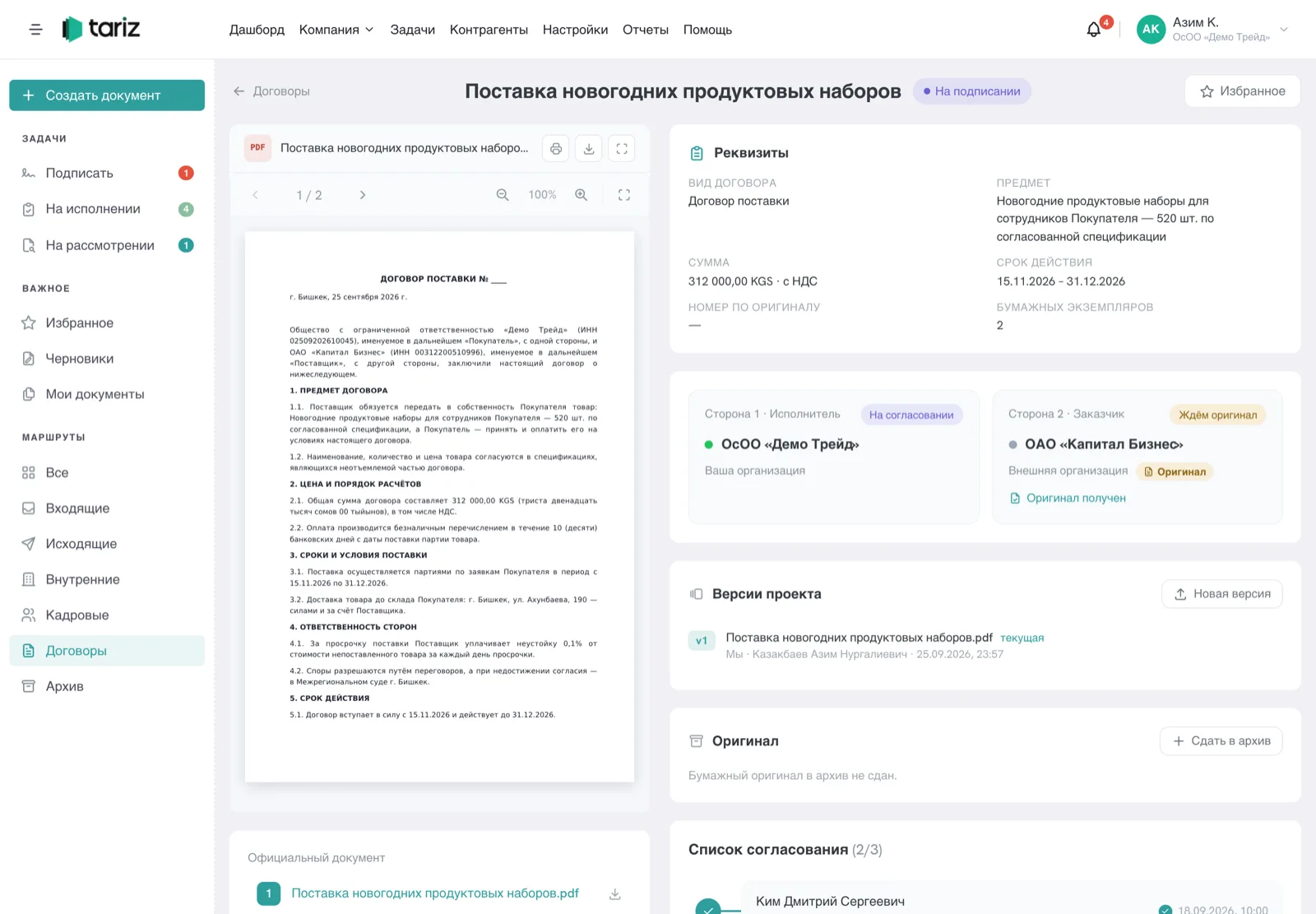Go back to Договоры list

pyautogui.click(x=271, y=91)
